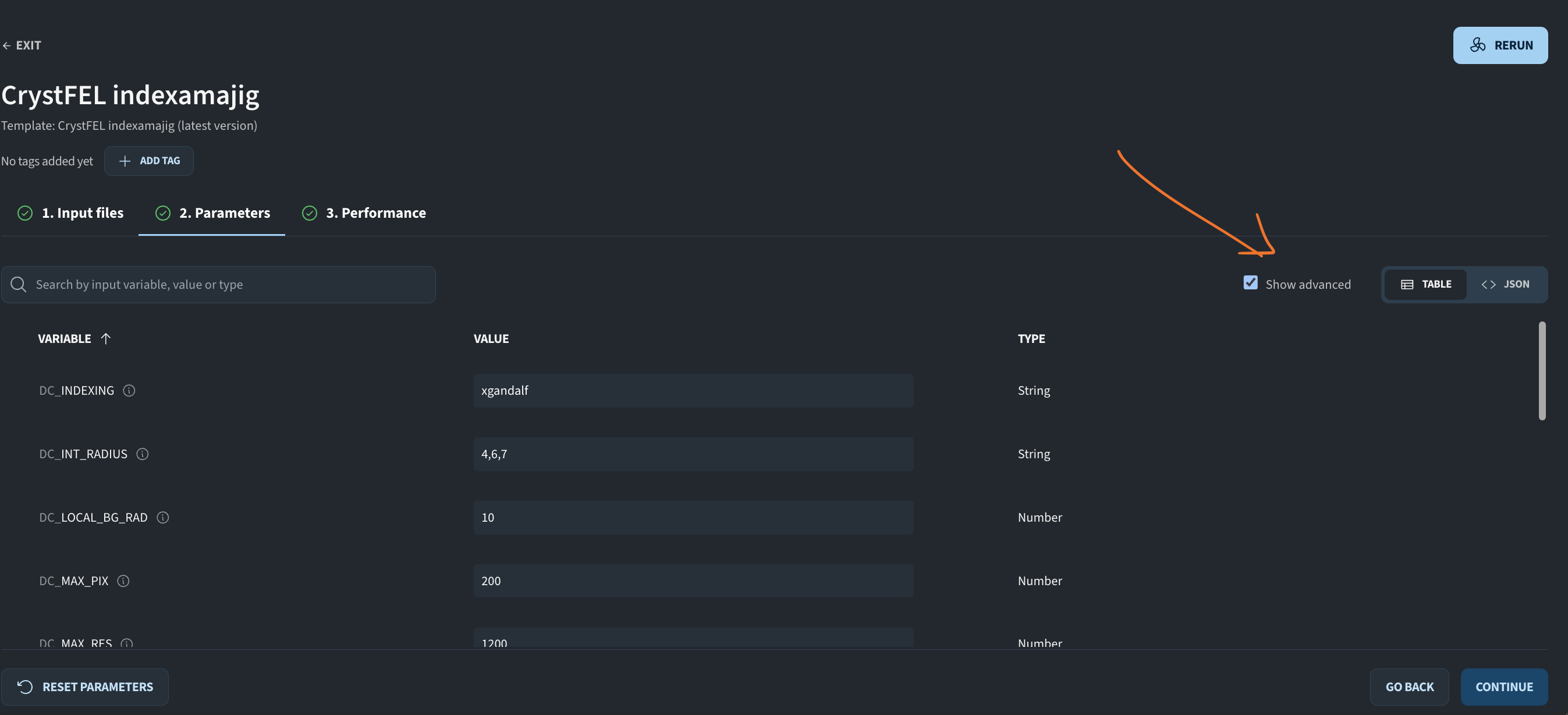Click the DC_MAX_PIX variable name
Screen dimensions: 1568x715
[x=74, y=581]
